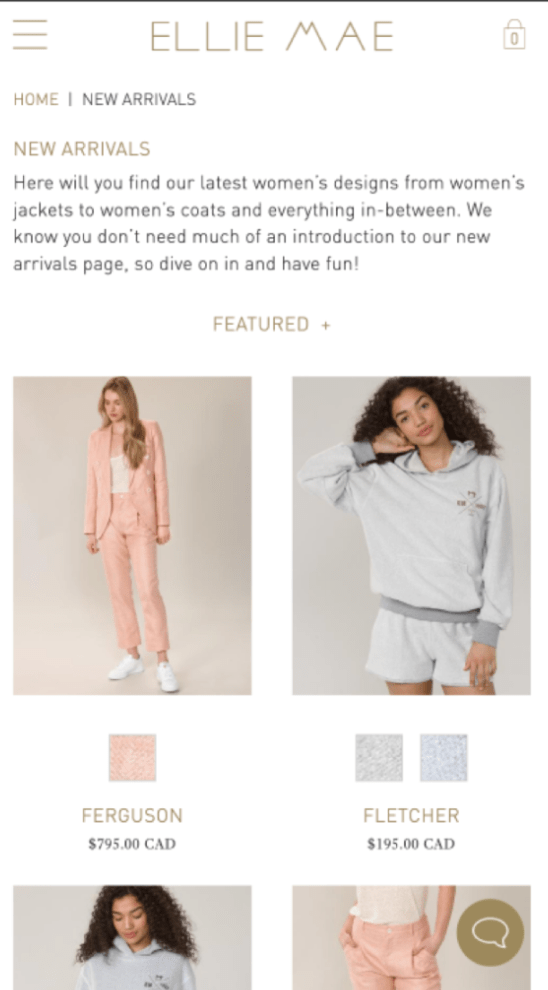The image size is (548, 990).
Task: Open the Fletcher grey hoodie photo
Action: click(411, 536)
